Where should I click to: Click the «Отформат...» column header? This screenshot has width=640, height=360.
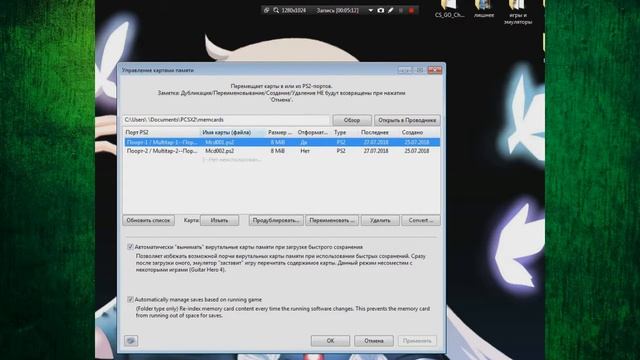pos(313,133)
